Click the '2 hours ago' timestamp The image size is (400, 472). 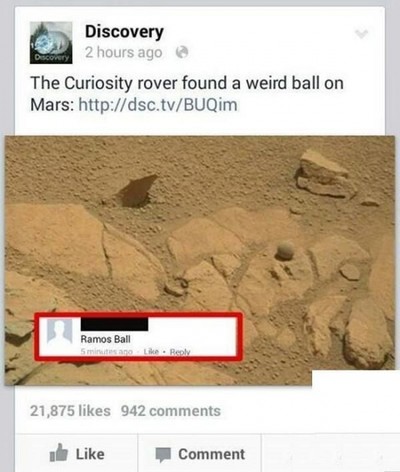[x=124, y=52]
